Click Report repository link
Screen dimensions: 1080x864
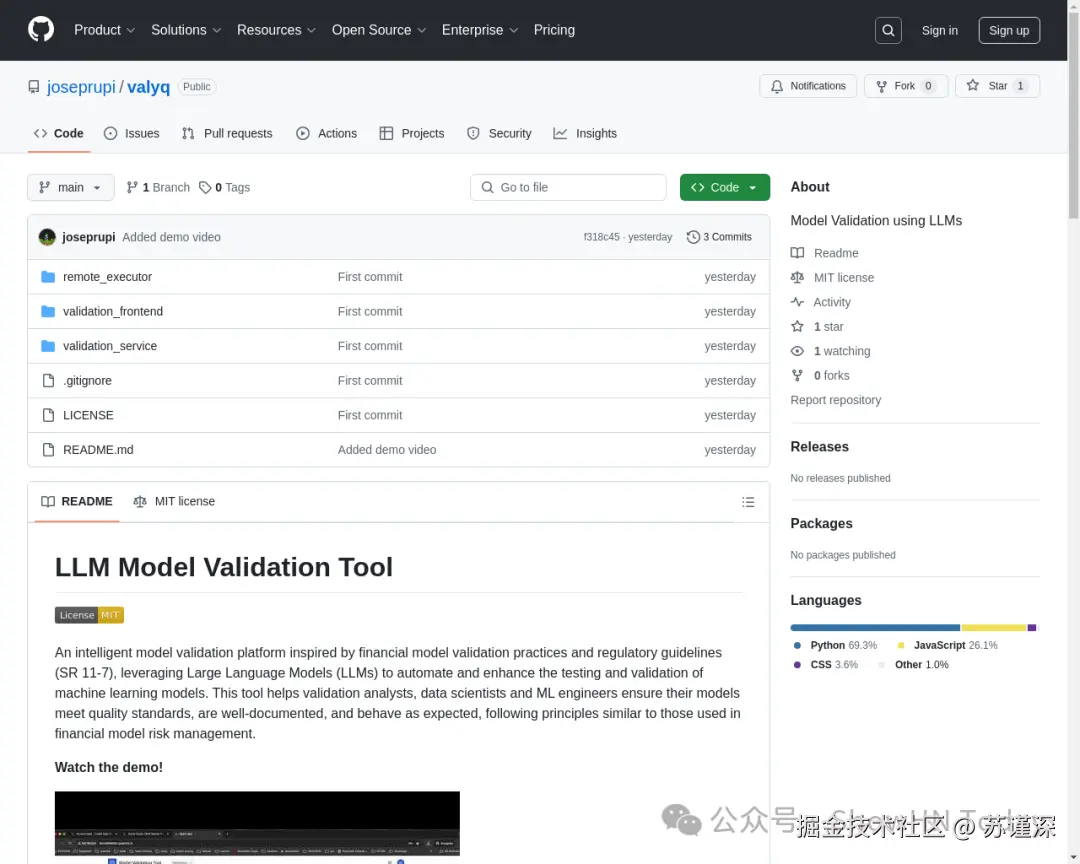pyautogui.click(x=835, y=400)
